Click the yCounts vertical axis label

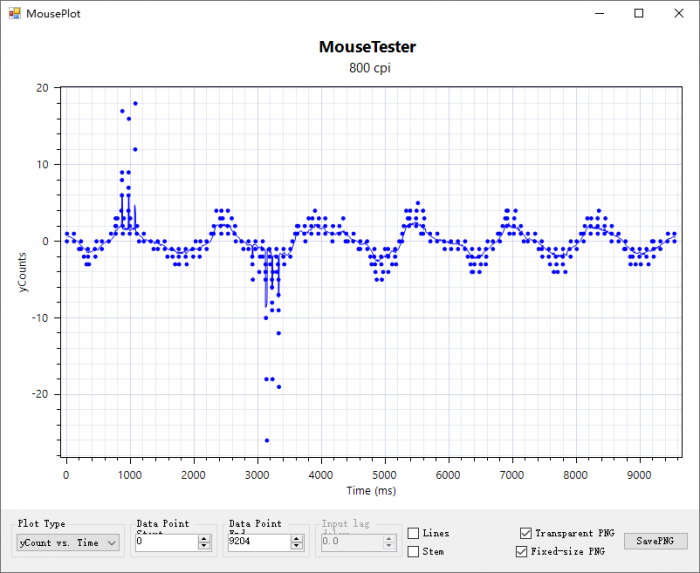[x=23, y=271]
